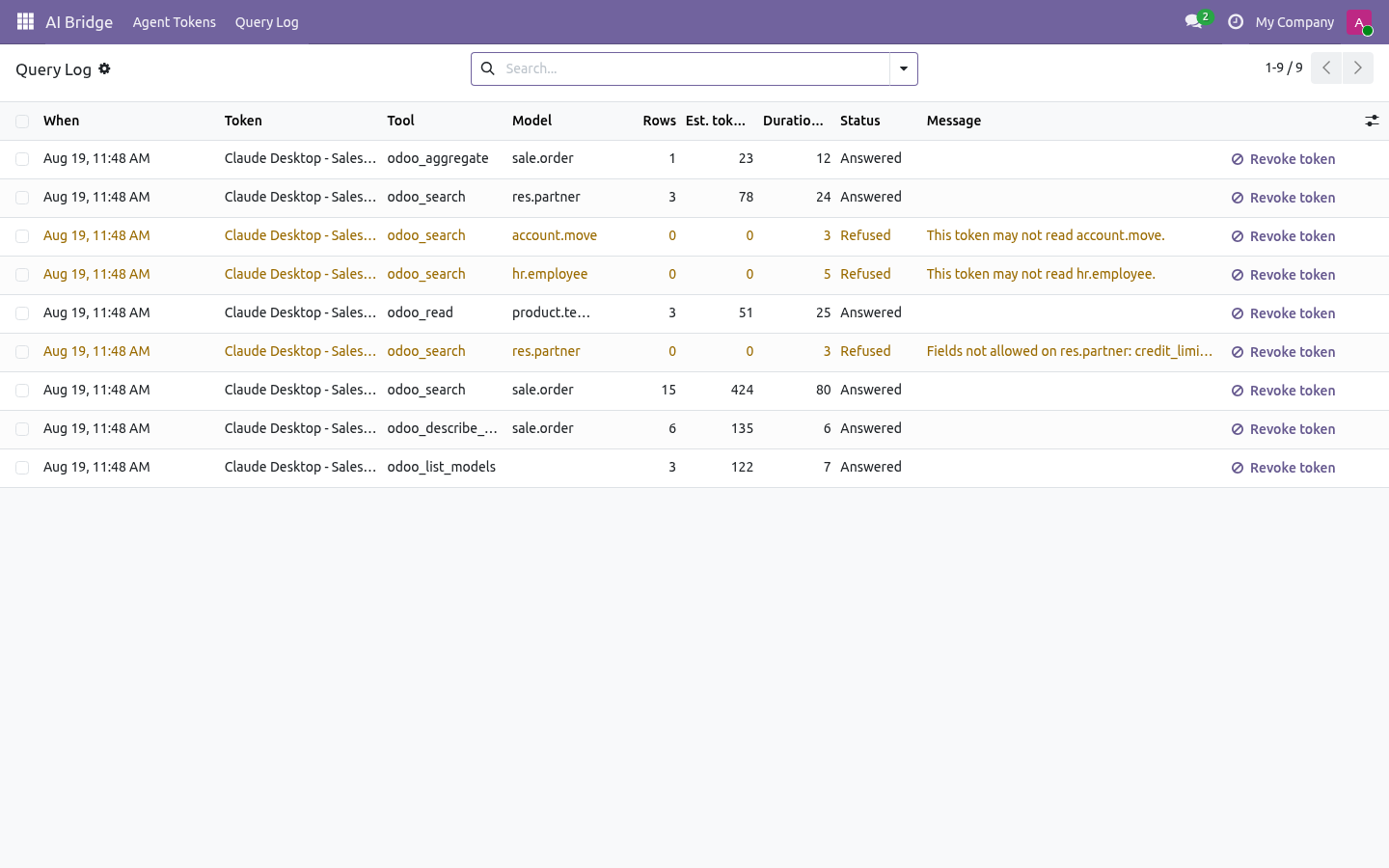This screenshot has height=868, width=1389.
Task: Check the odoo_read row checkbox
Action: (22, 313)
